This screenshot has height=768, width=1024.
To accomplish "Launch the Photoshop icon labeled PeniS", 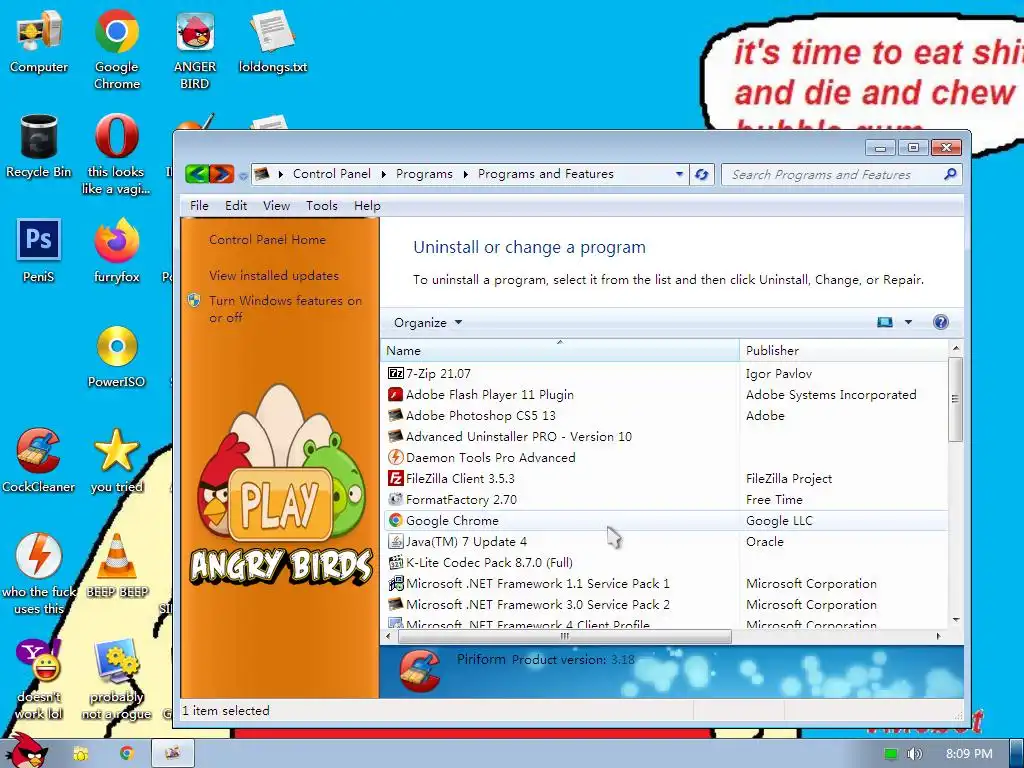I will pos(39,250).
